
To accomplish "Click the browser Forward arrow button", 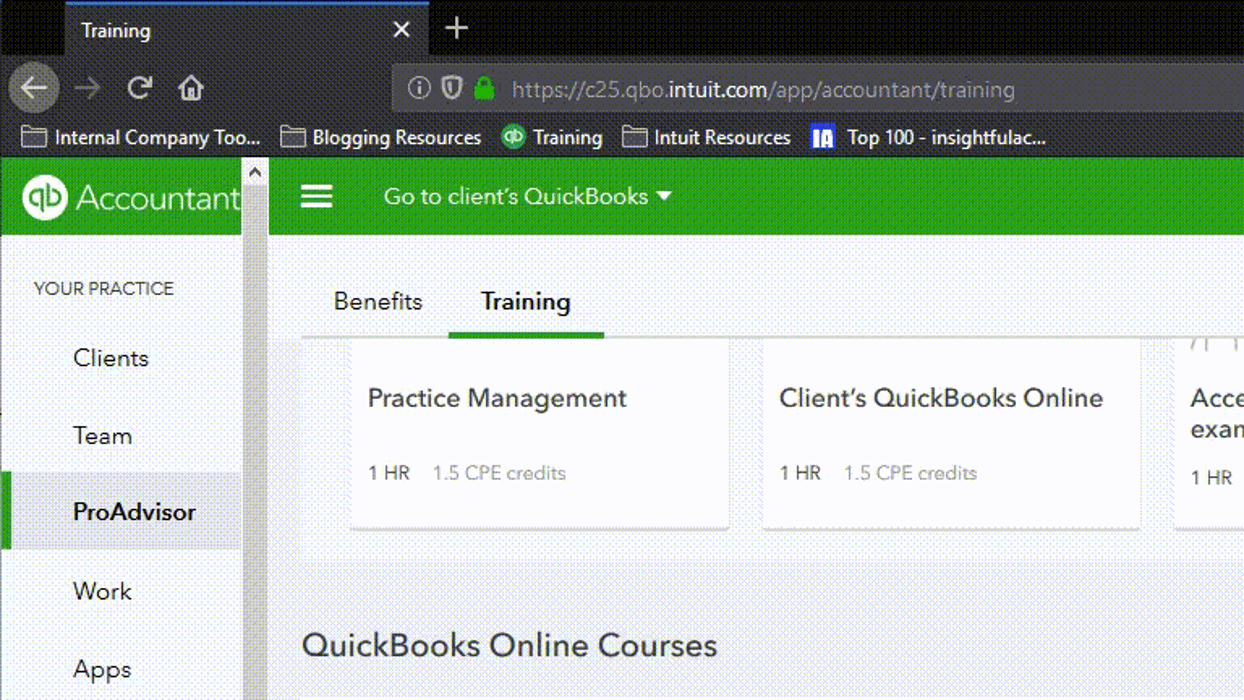I will tap(87, 88).
